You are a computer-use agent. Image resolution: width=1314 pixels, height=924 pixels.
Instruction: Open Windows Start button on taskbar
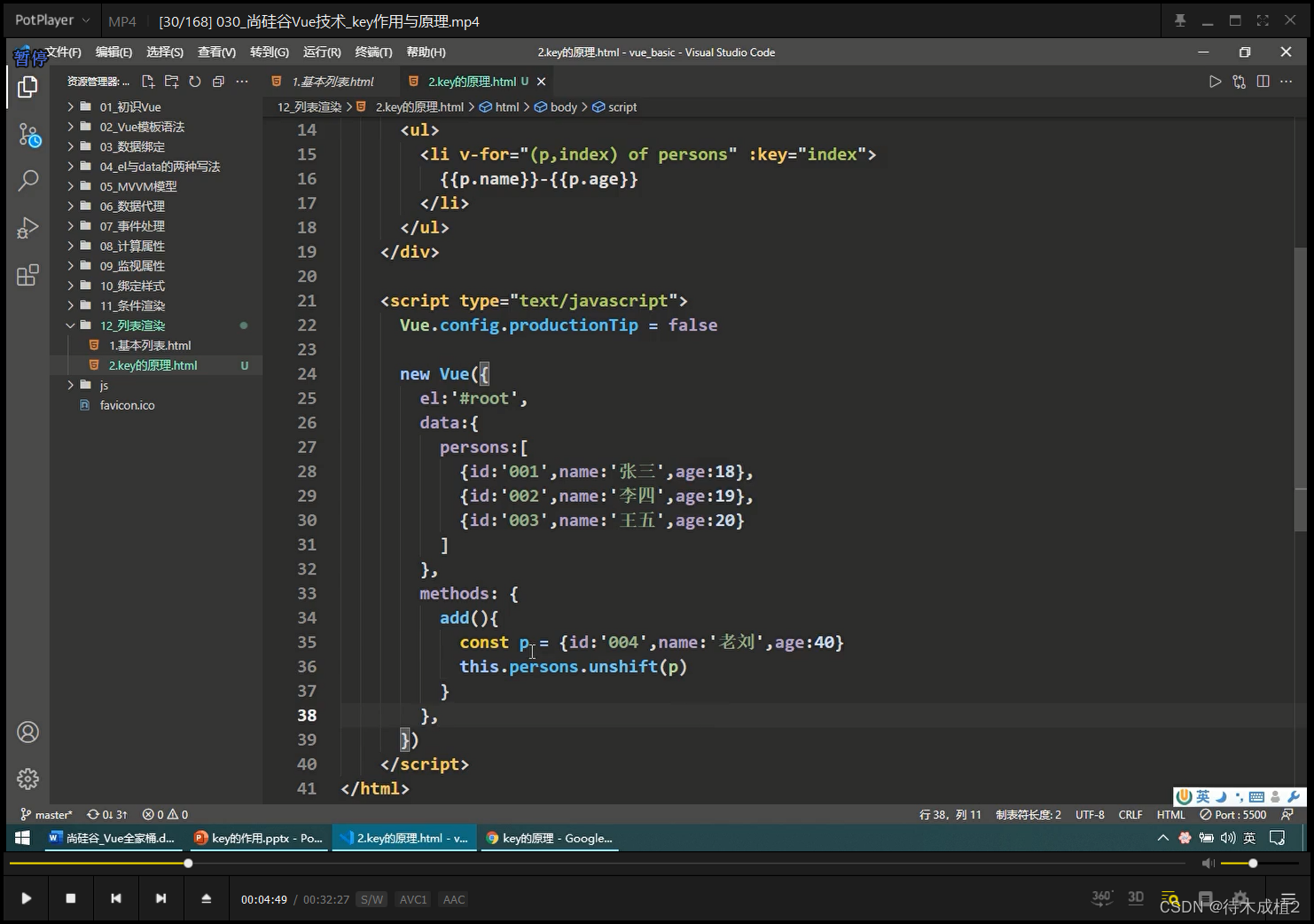pos(23,838)
